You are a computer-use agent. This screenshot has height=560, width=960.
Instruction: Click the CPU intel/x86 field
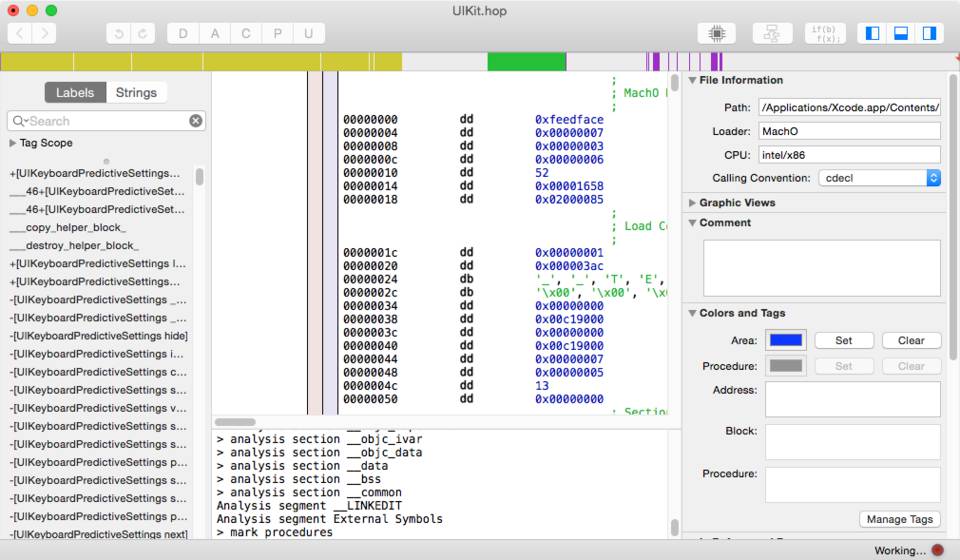(850, 155)
